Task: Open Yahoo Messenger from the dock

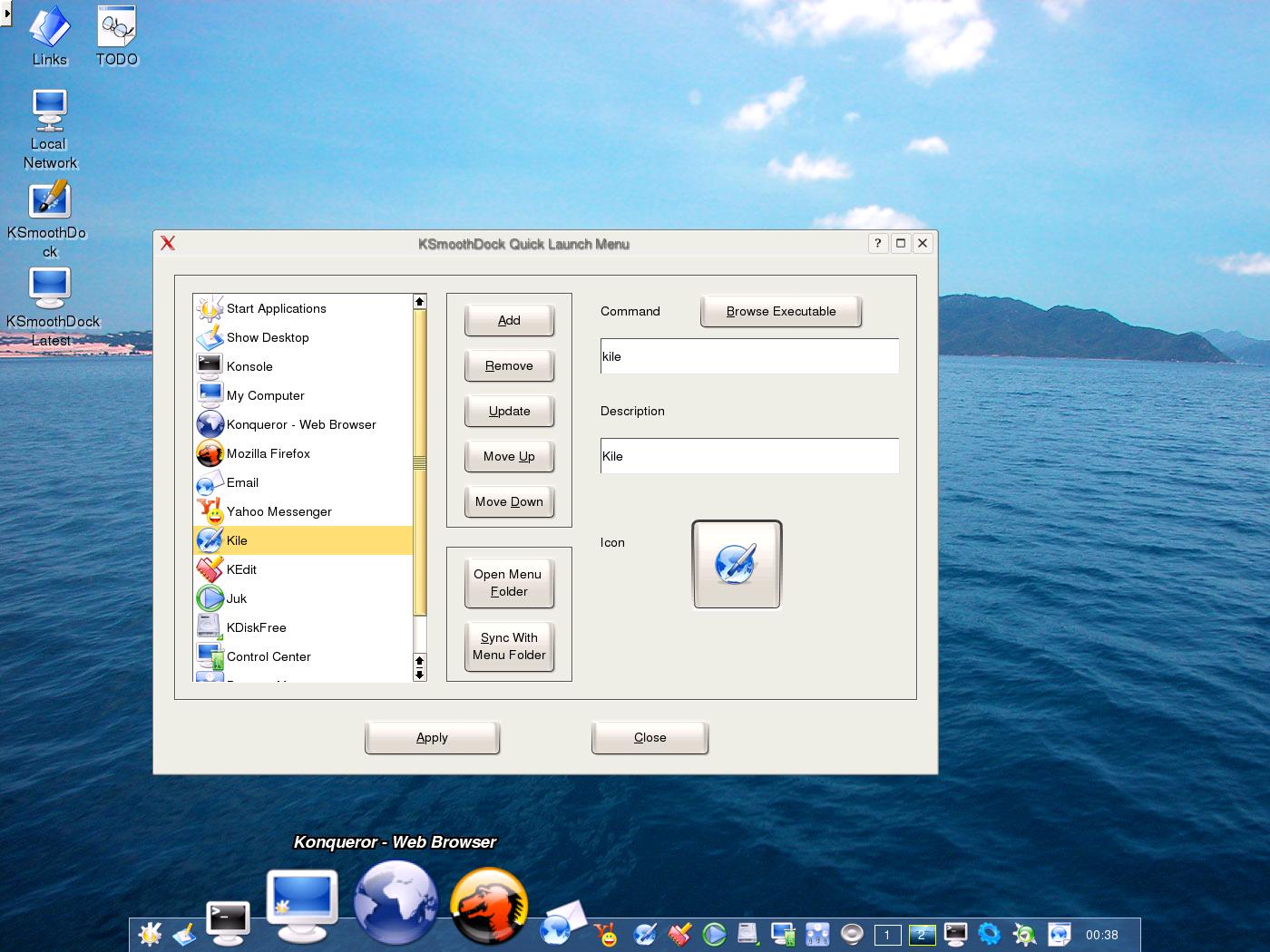Action: (x=605, y=934)
